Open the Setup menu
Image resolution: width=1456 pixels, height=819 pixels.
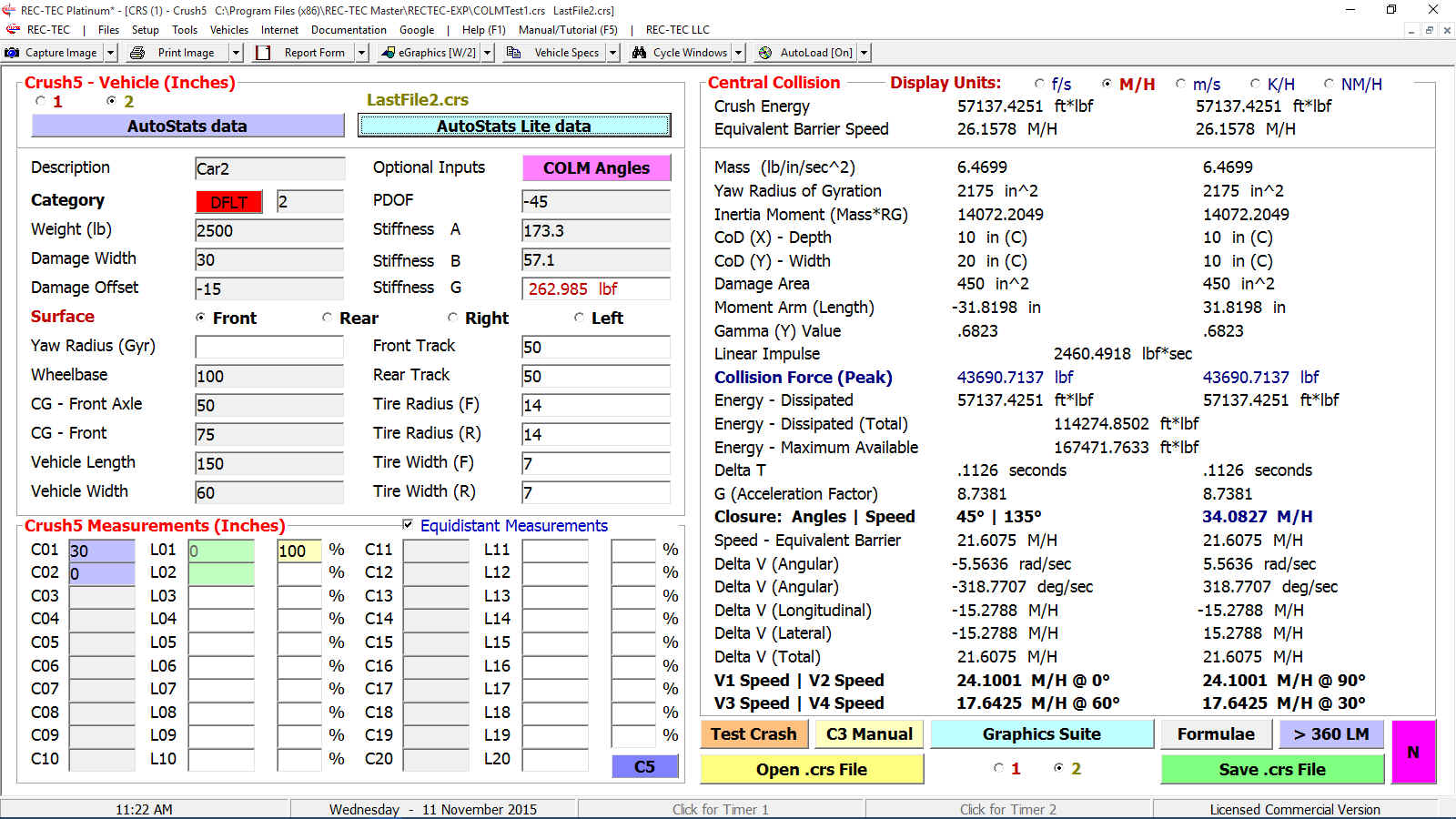[146, 30]
